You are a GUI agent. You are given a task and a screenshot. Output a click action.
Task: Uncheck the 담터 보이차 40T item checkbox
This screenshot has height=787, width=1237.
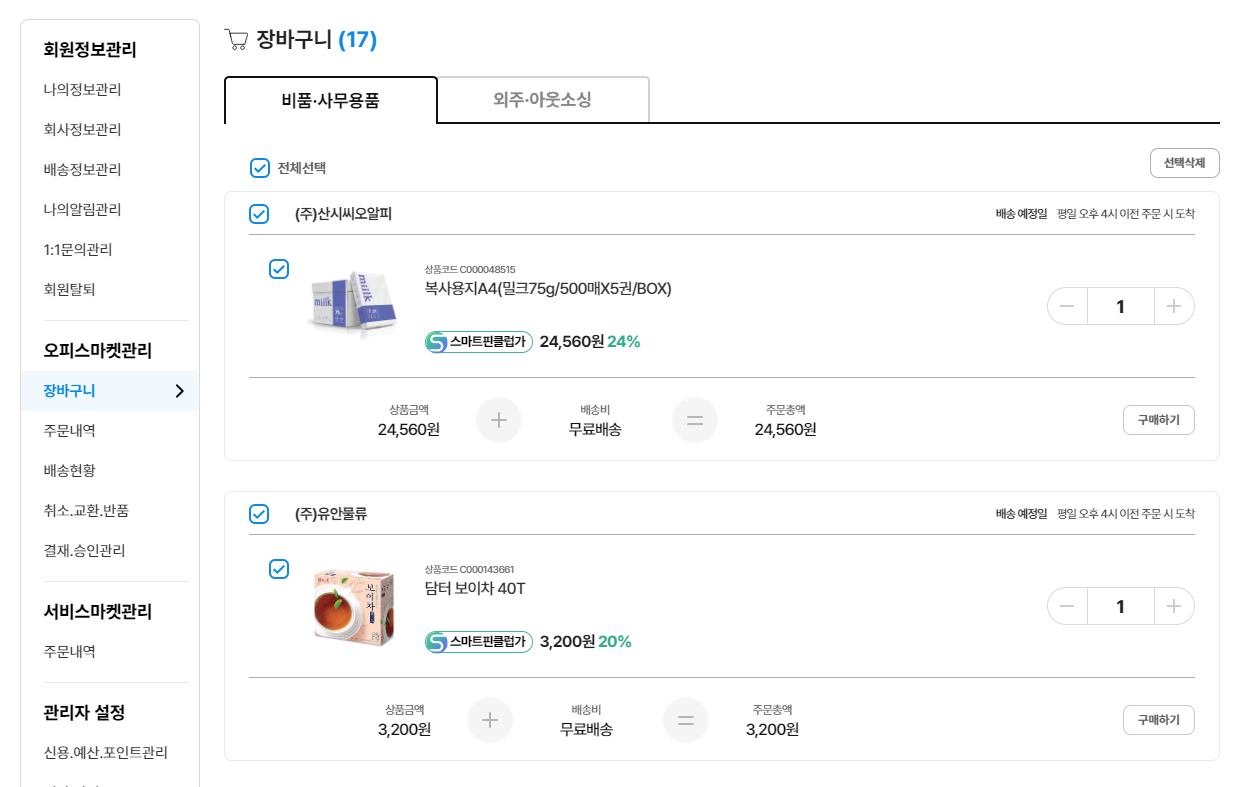pos(279,569)
